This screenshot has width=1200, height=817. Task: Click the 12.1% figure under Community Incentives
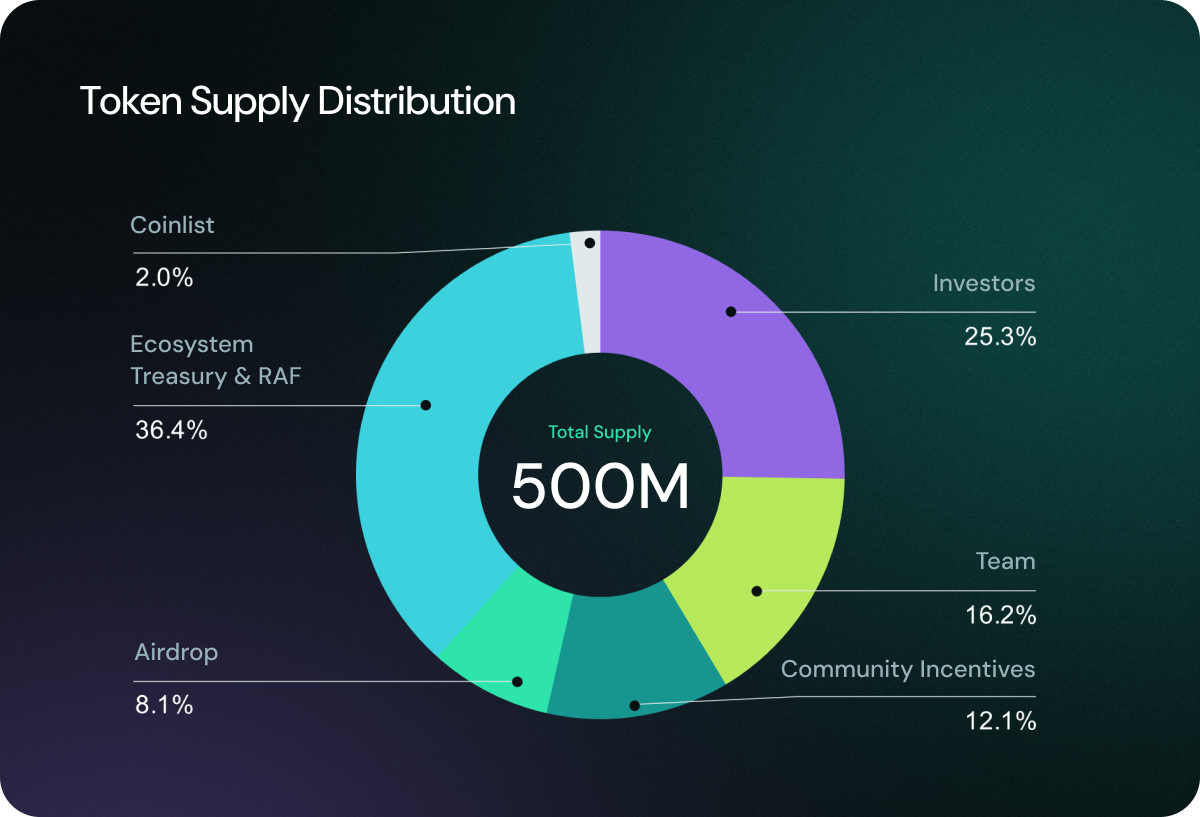(x=1003, y=717)
